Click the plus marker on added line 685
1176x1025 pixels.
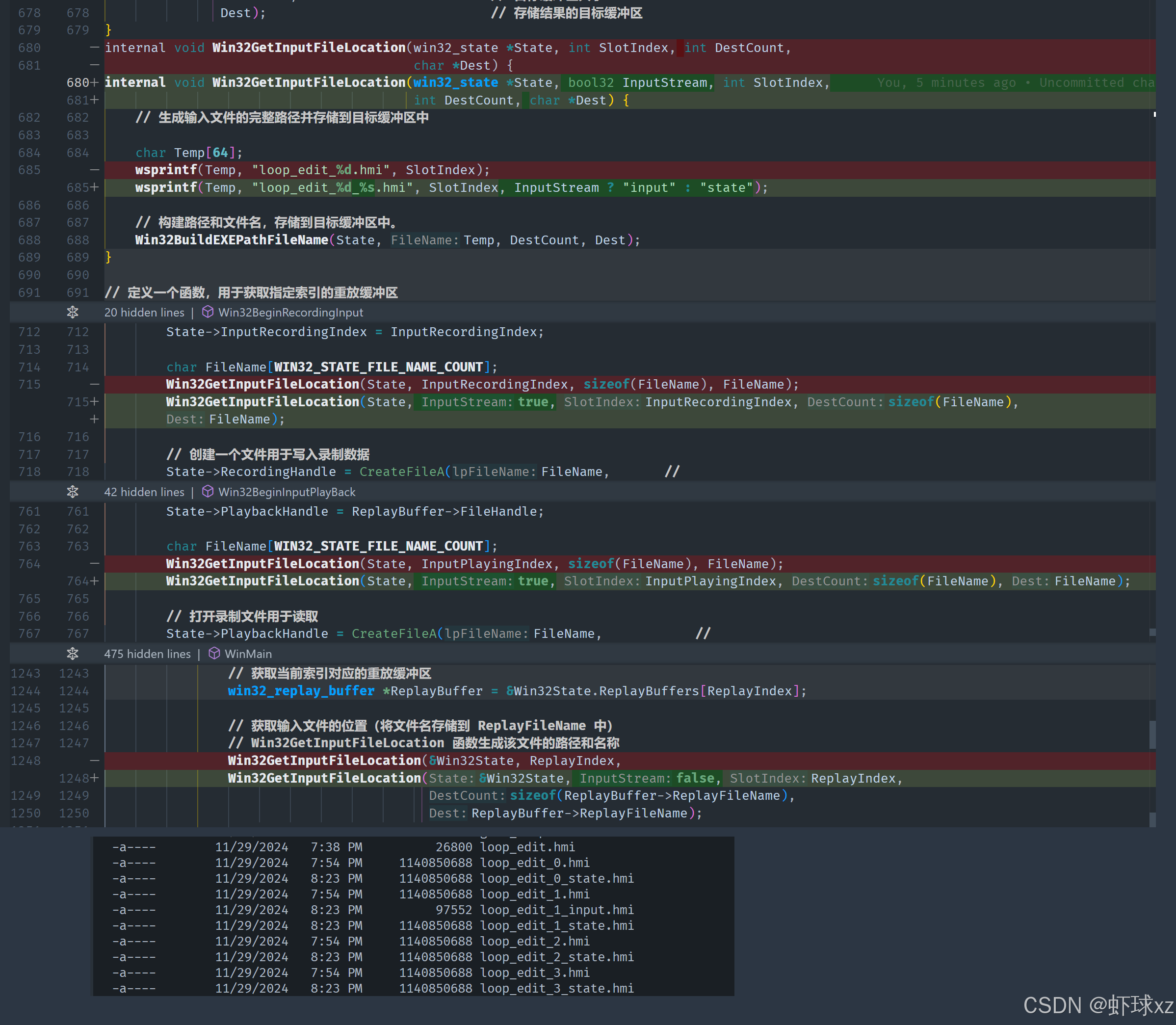point(94,187)
